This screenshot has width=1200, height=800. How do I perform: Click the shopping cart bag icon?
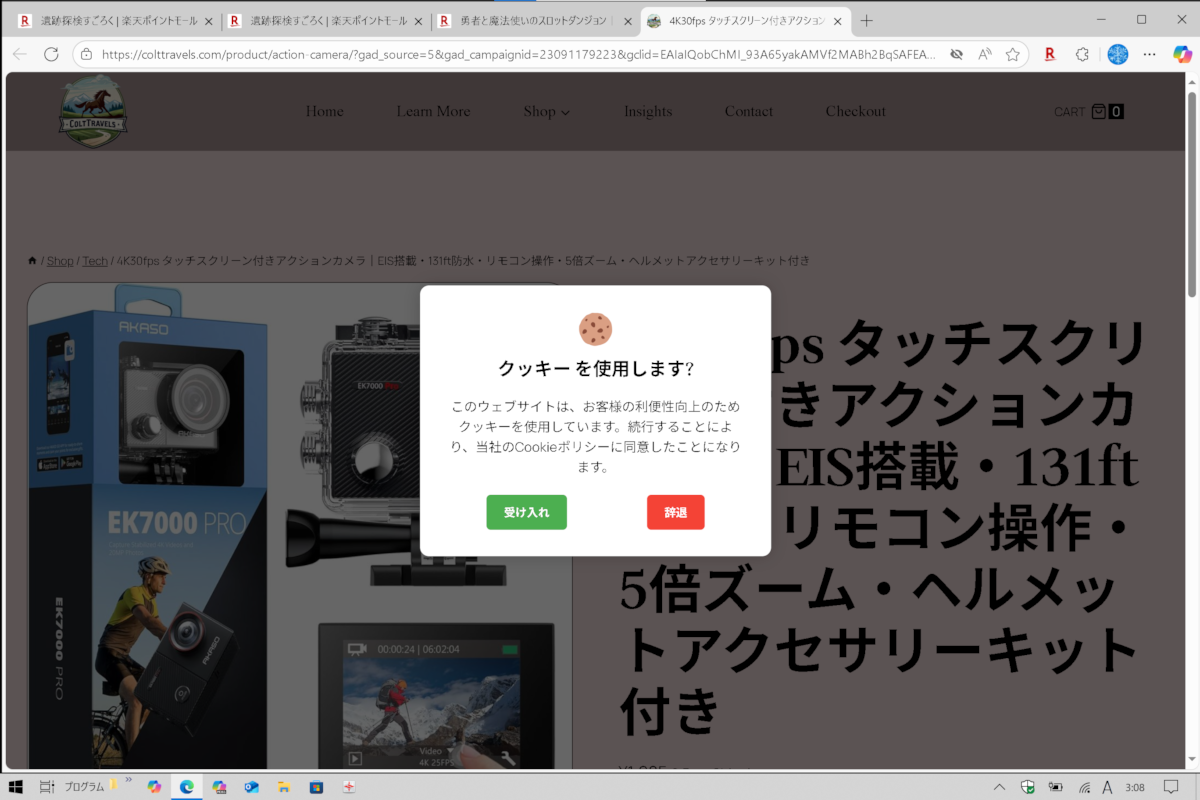(x=1098, y=112)
